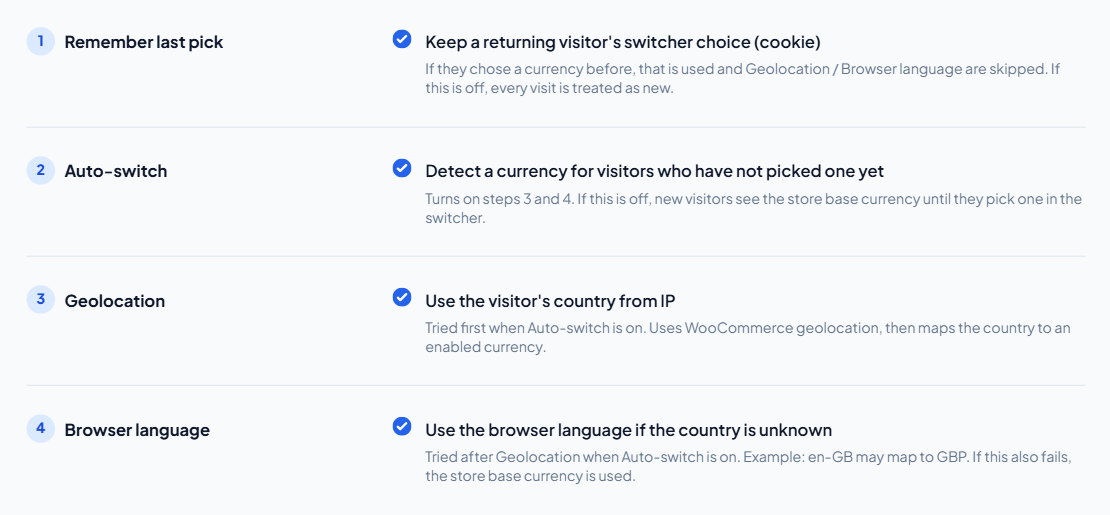Click the step 1 number badge
This screenshot has height=515, width=1110.
tap(40, 41)
